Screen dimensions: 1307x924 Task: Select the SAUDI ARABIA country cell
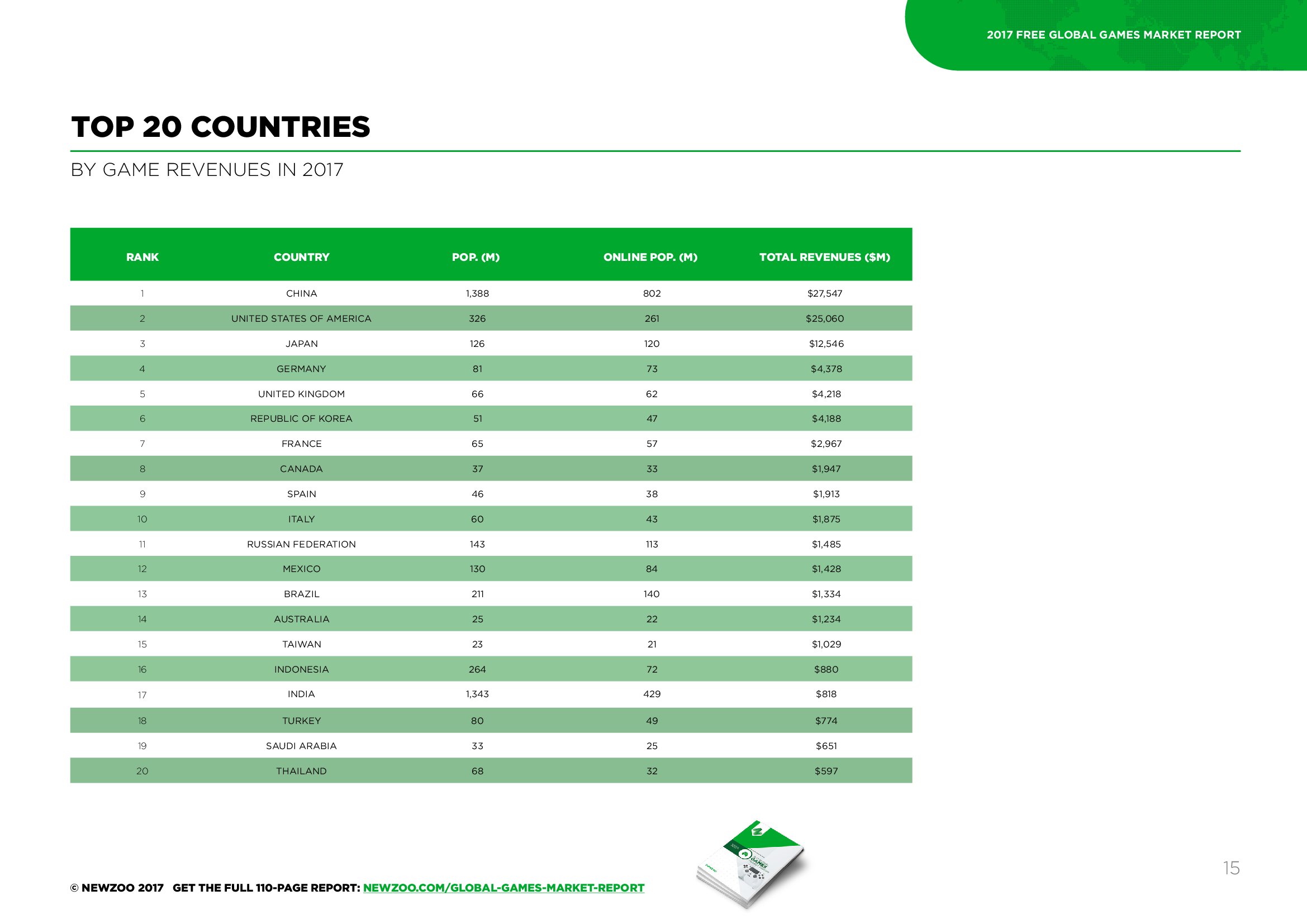[301, 746]
